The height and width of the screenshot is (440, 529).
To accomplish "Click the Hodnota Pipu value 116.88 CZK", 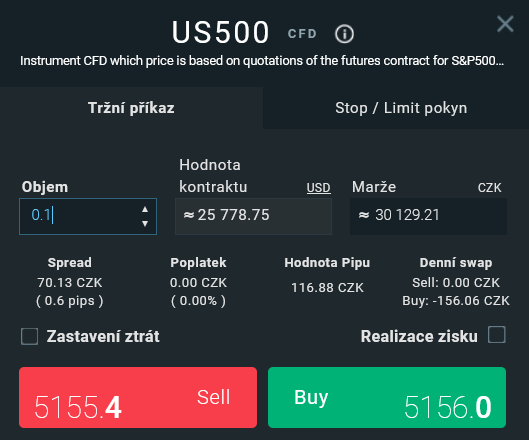I will click(327, 288).
